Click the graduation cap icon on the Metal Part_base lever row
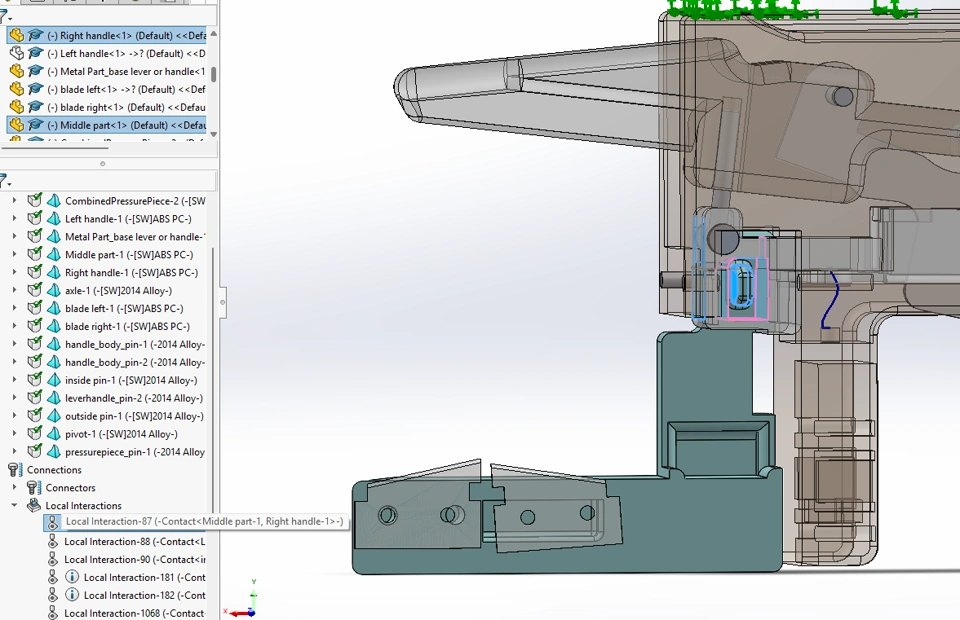 tap(36, 72)
